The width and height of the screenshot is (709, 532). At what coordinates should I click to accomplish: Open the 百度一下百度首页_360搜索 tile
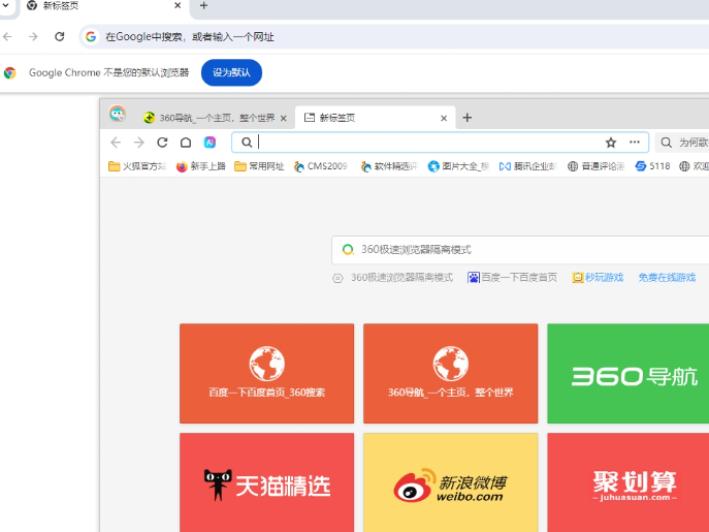(267, 373)
